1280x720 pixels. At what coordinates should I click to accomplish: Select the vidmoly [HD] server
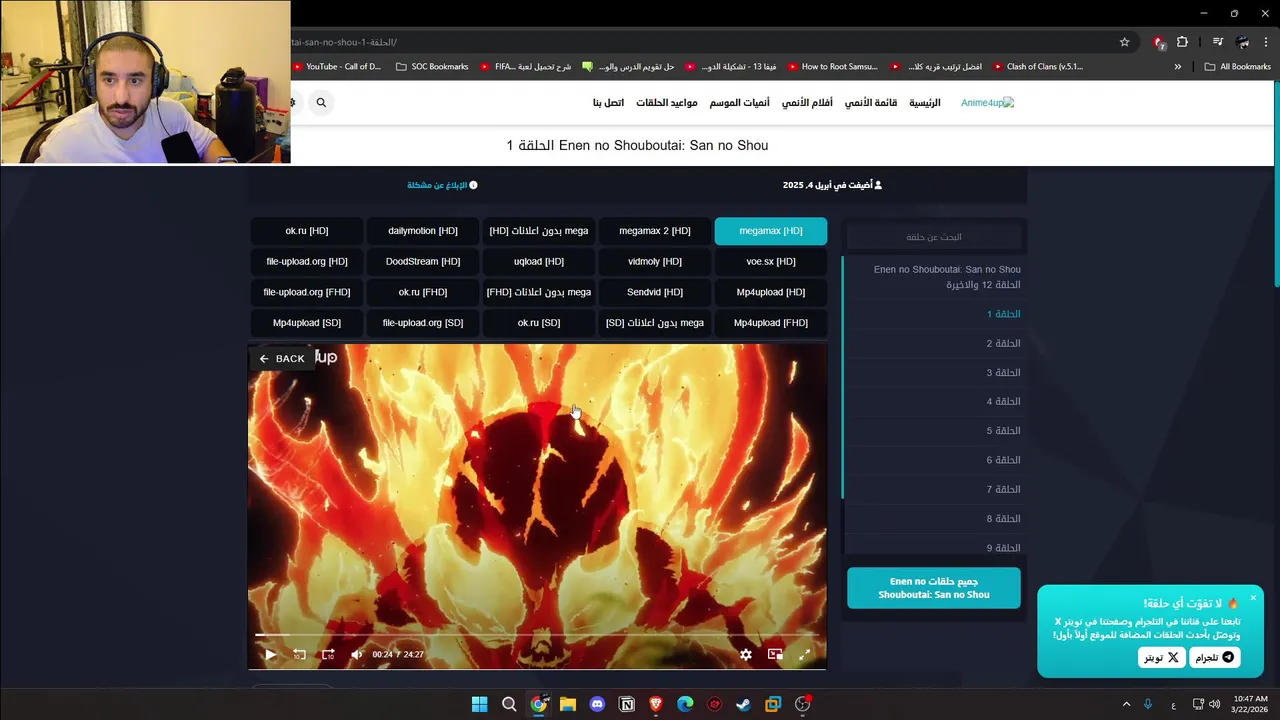(655, 262)
